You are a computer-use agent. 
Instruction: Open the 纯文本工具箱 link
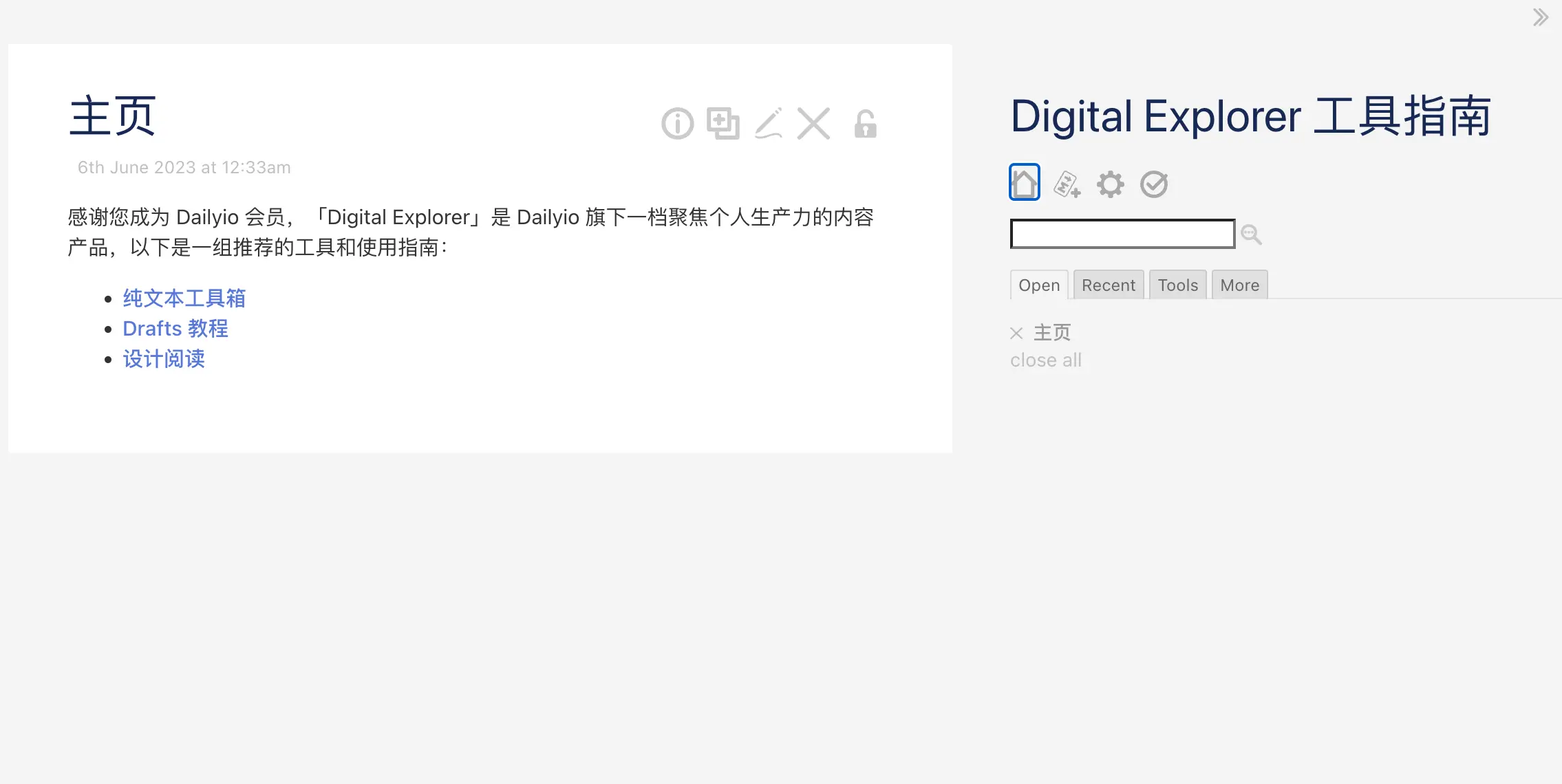pyautogui.click(x=184, y=298)
